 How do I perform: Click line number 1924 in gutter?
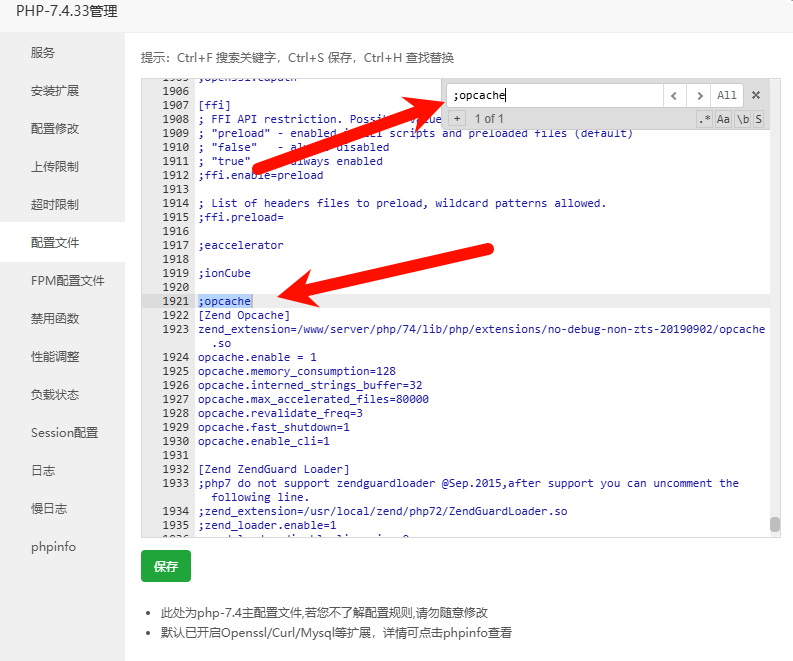[x=175, y=357]
